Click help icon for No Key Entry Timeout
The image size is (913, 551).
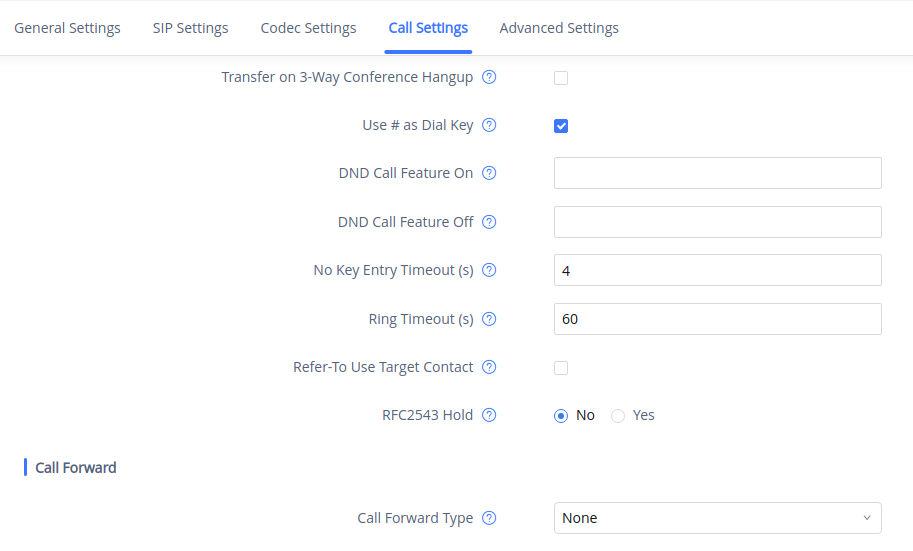point(490,270)
